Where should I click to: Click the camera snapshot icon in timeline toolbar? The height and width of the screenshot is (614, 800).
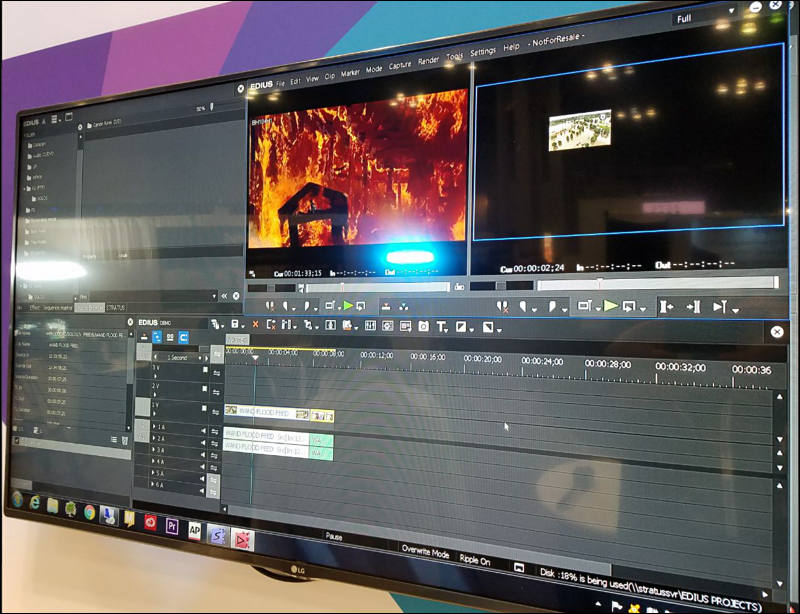click(x=423, y=326)
